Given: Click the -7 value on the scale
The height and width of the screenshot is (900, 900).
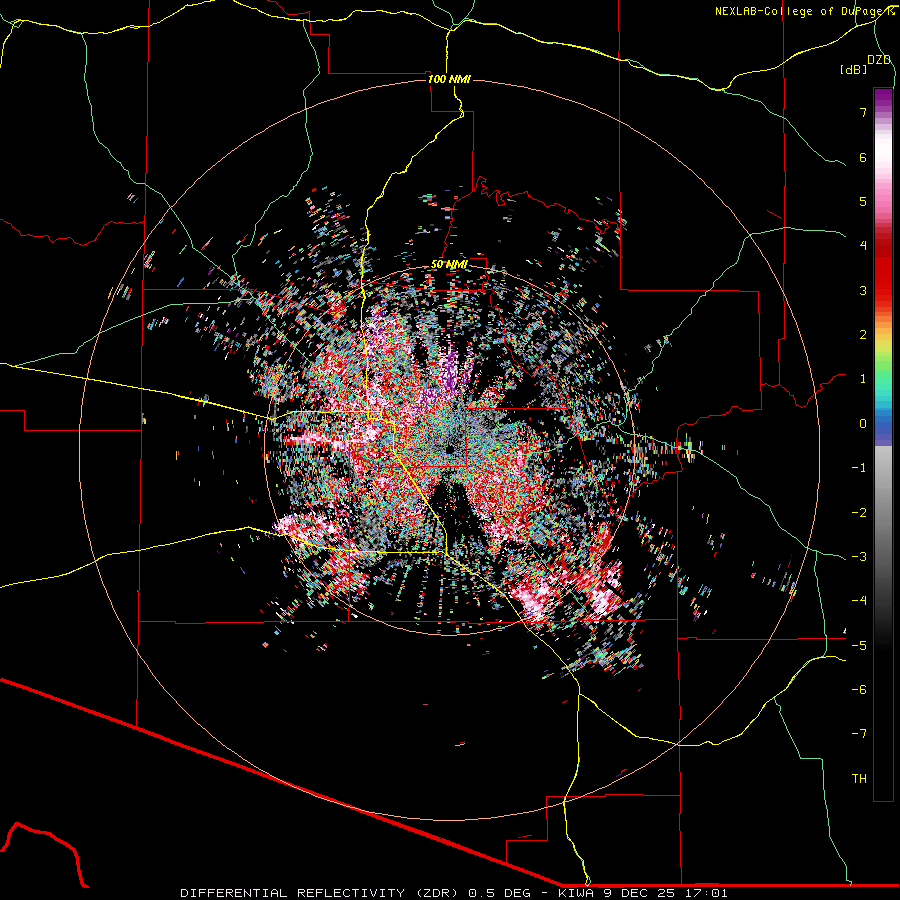Looking at the screenshot, I should click(x=859, y=734).
